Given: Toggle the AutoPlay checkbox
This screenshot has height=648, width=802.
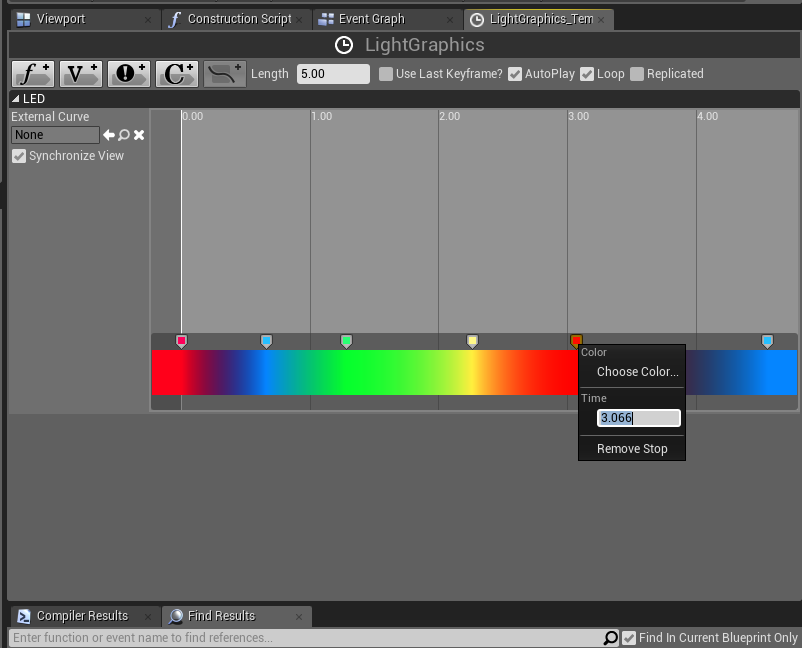Looking at the screenshot, I should (x=515, y=74).
